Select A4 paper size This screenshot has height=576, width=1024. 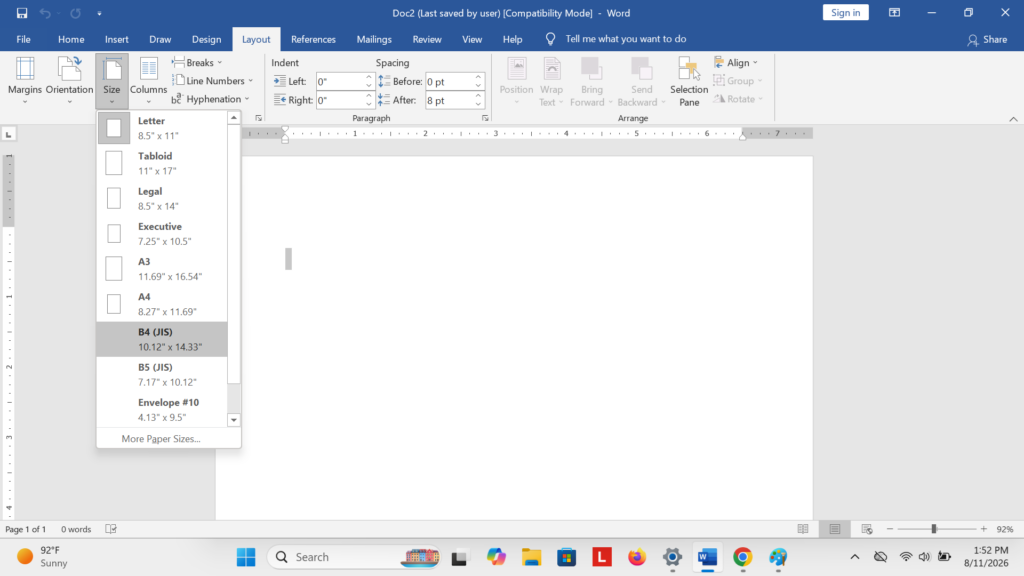[162, 304]
